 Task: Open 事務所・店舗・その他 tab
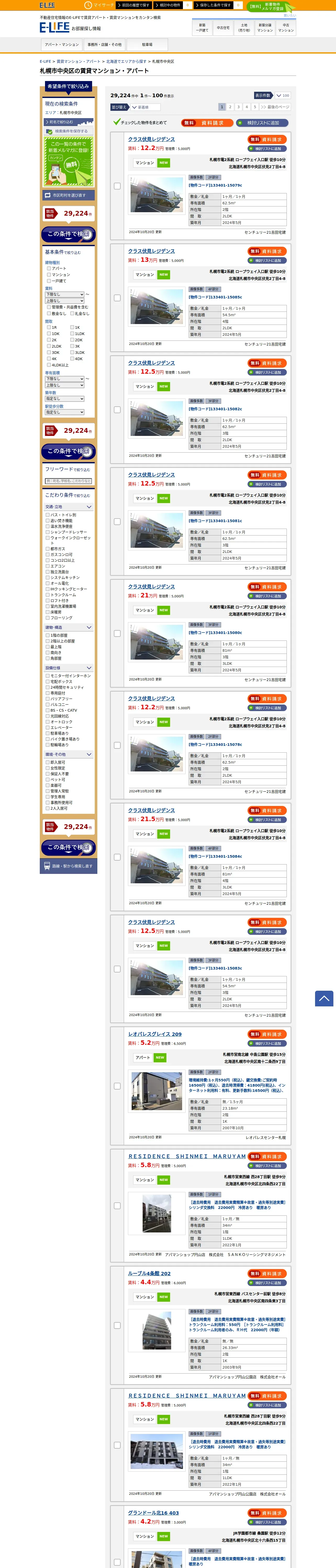tap(104, 44)
